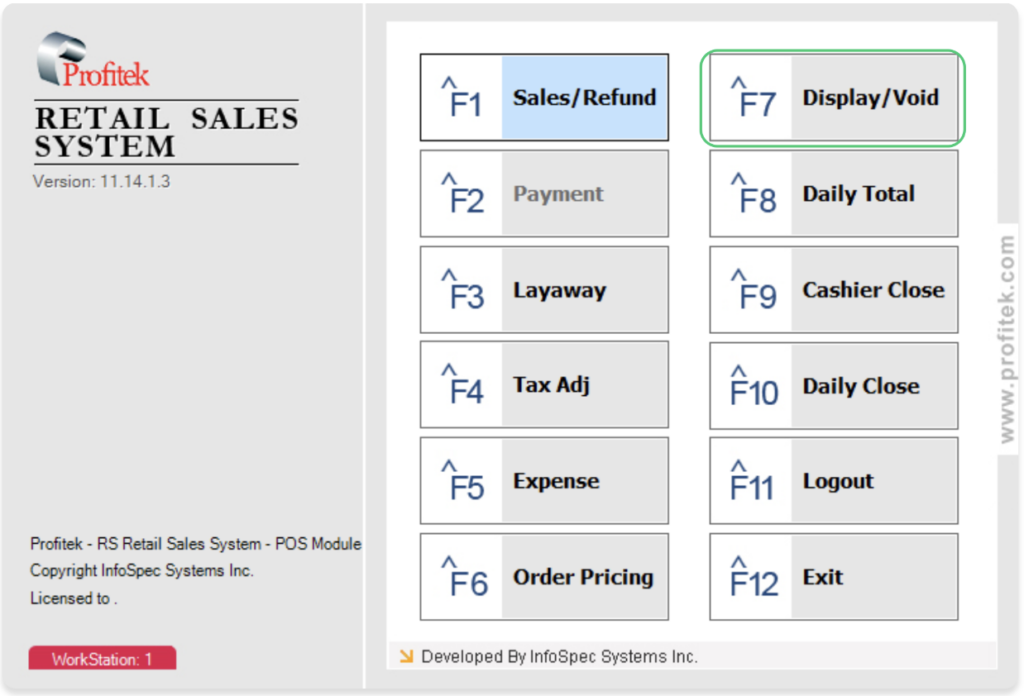Image resolution: width=1024 pixels, height=696 pixels.
Task: Click the orange arrow by Developed By
Action: [406, 656]
